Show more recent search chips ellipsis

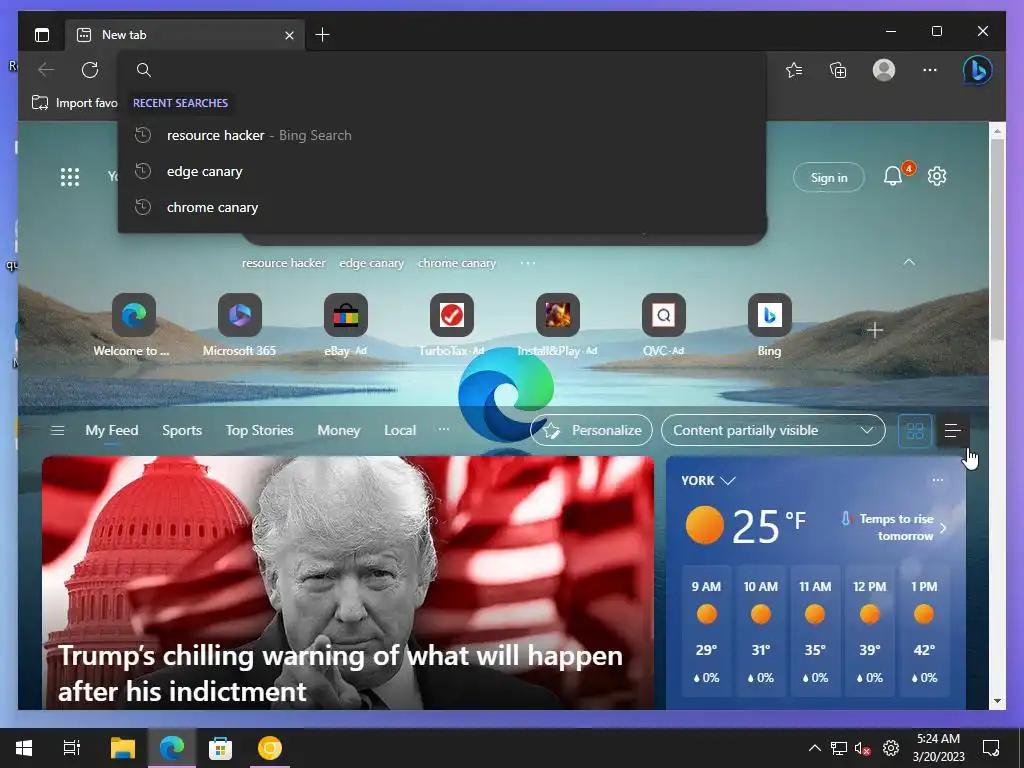528,263
